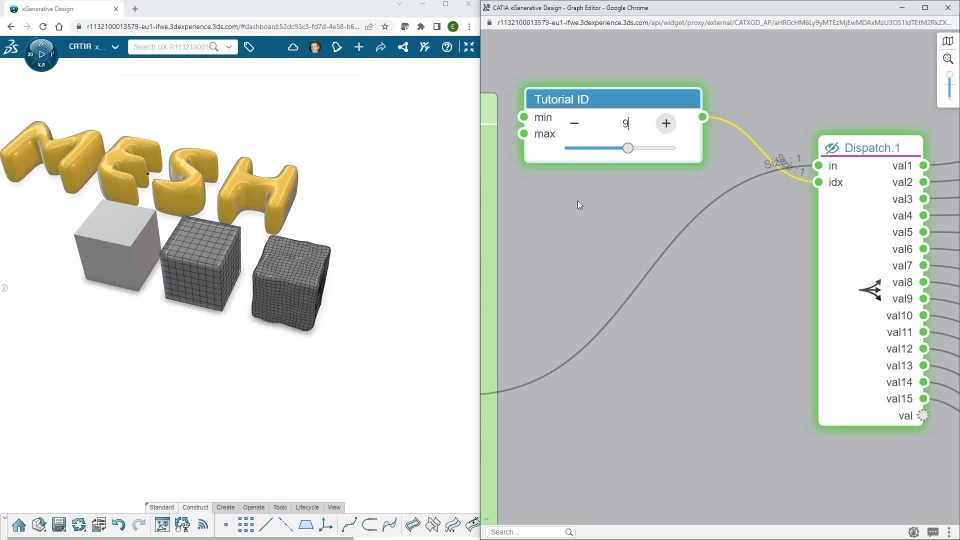This screenshot has height=540, width=960.
Task: Click the Tutorial ID min input port
Action: 523,116
